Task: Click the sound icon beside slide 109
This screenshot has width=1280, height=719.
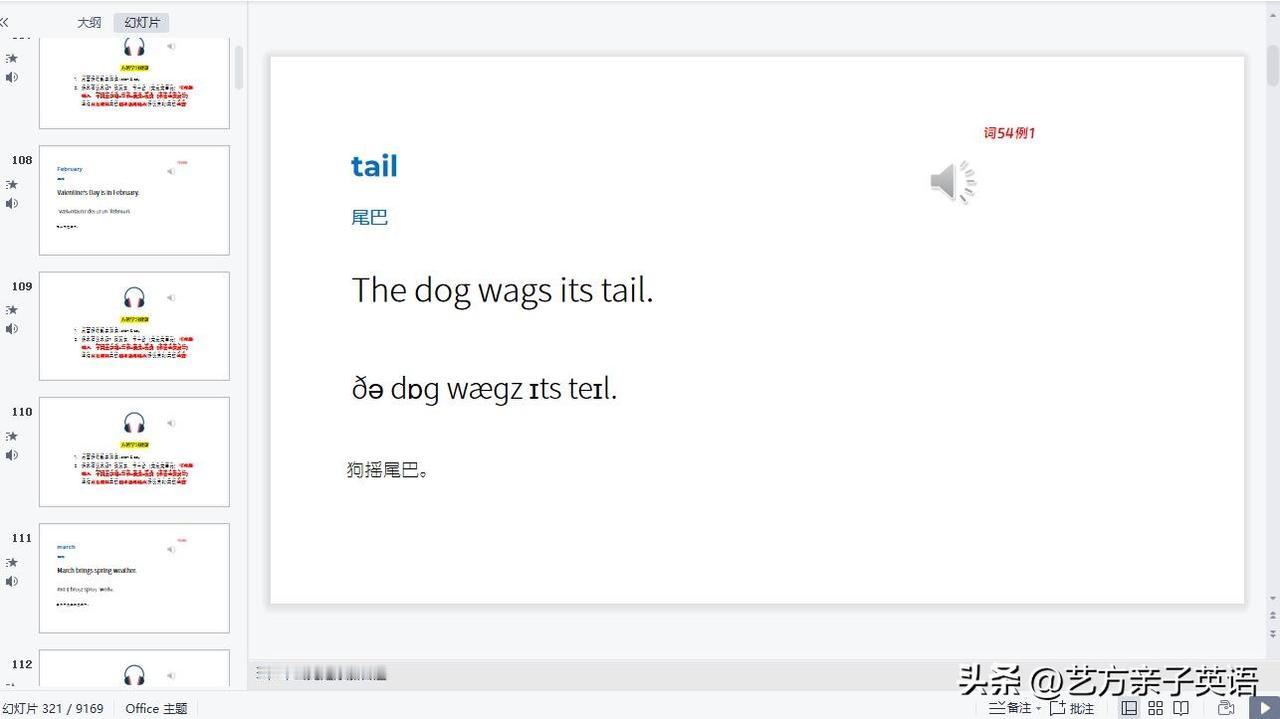Action: (x=12, y=329)
